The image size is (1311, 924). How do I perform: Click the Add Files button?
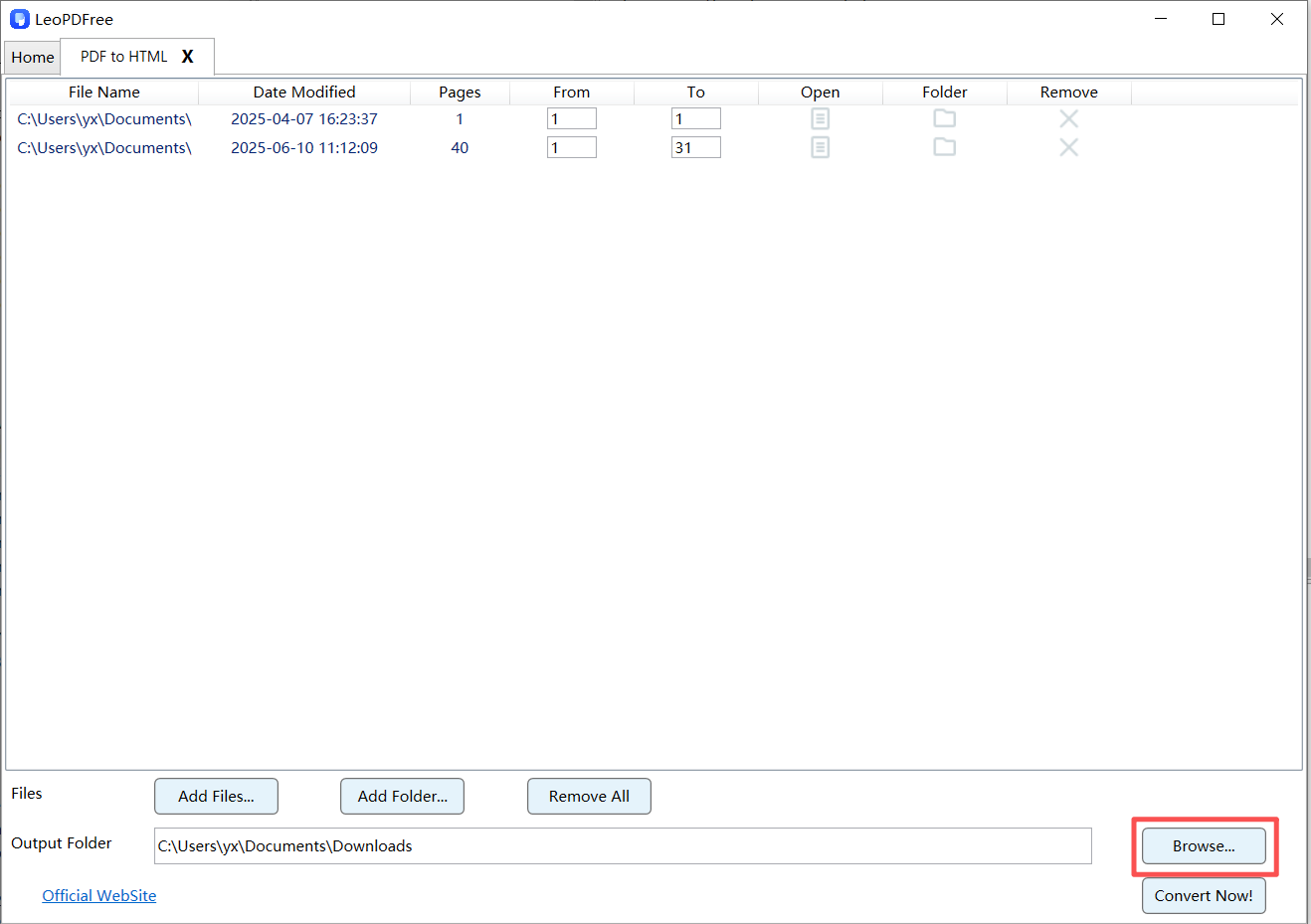[216, 796]
